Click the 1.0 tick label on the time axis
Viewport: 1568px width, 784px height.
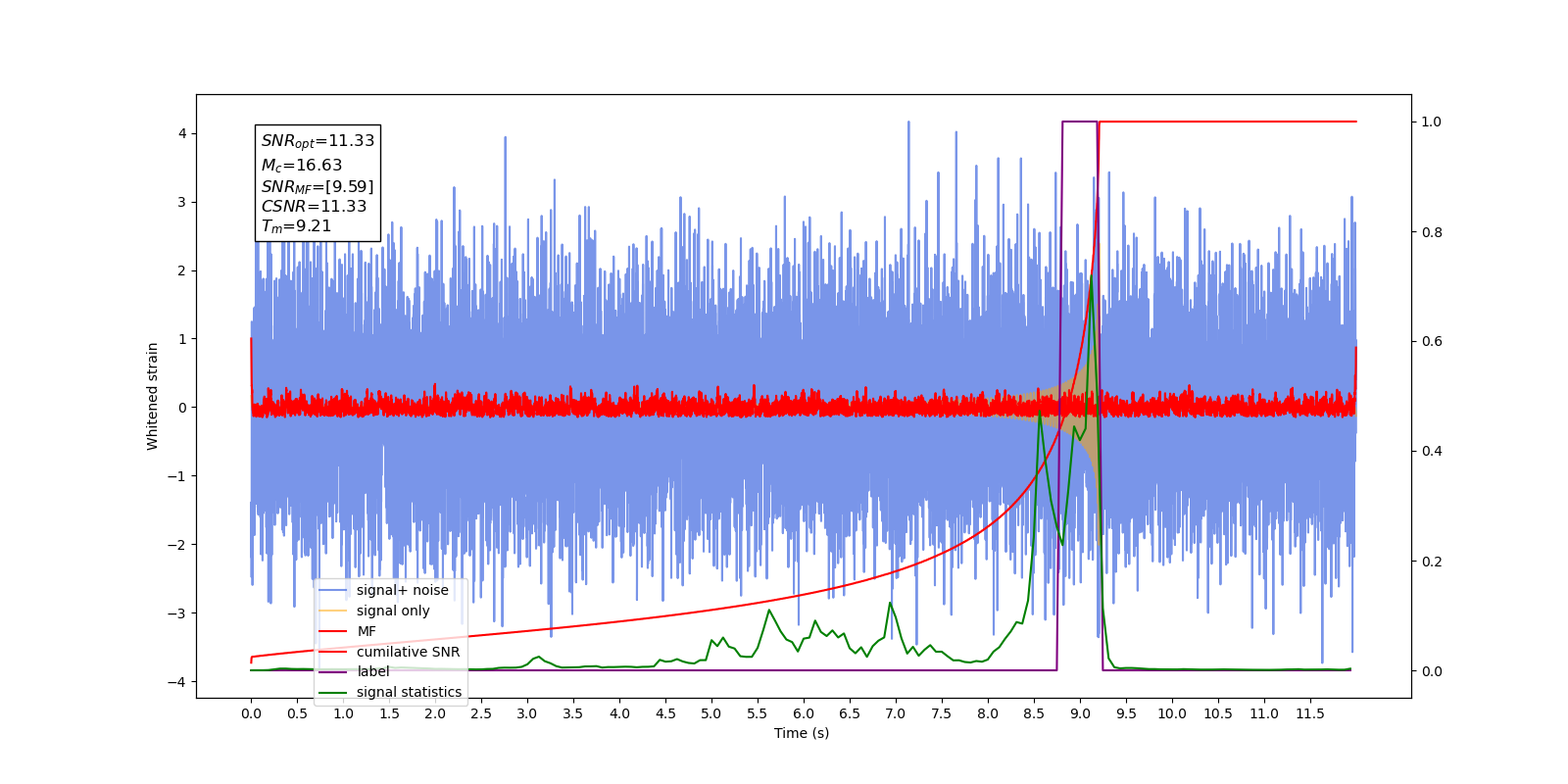(x=343, y=713)
